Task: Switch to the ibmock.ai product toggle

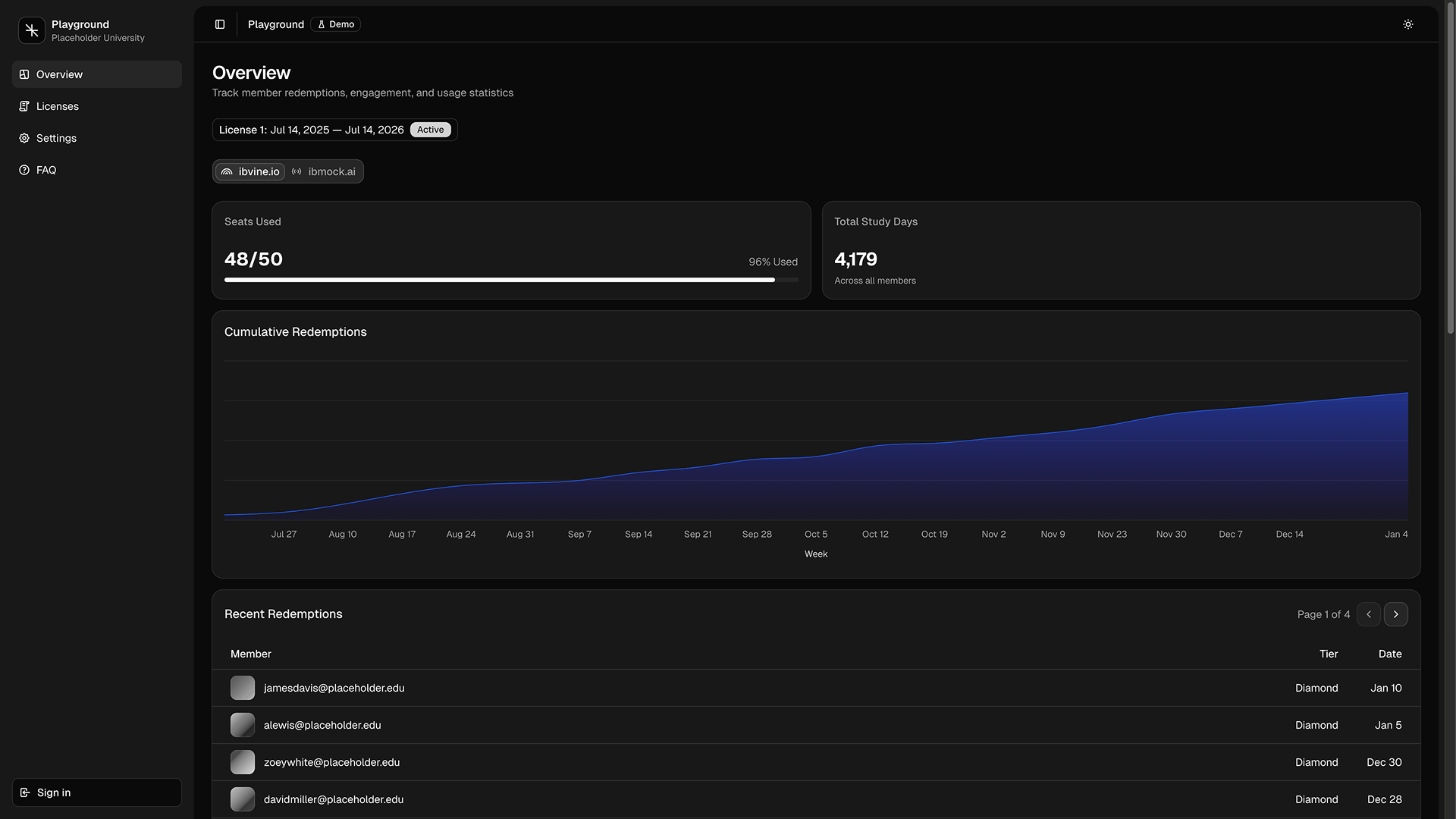Action: tap(324, 171)
